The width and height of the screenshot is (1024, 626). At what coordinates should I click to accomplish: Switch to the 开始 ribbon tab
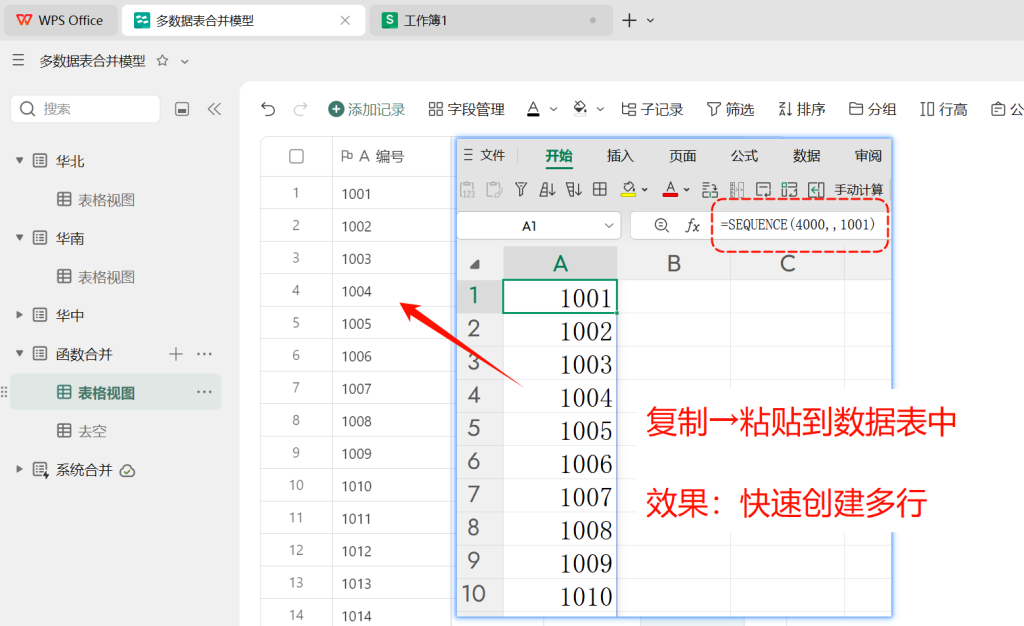click(559, 155)
